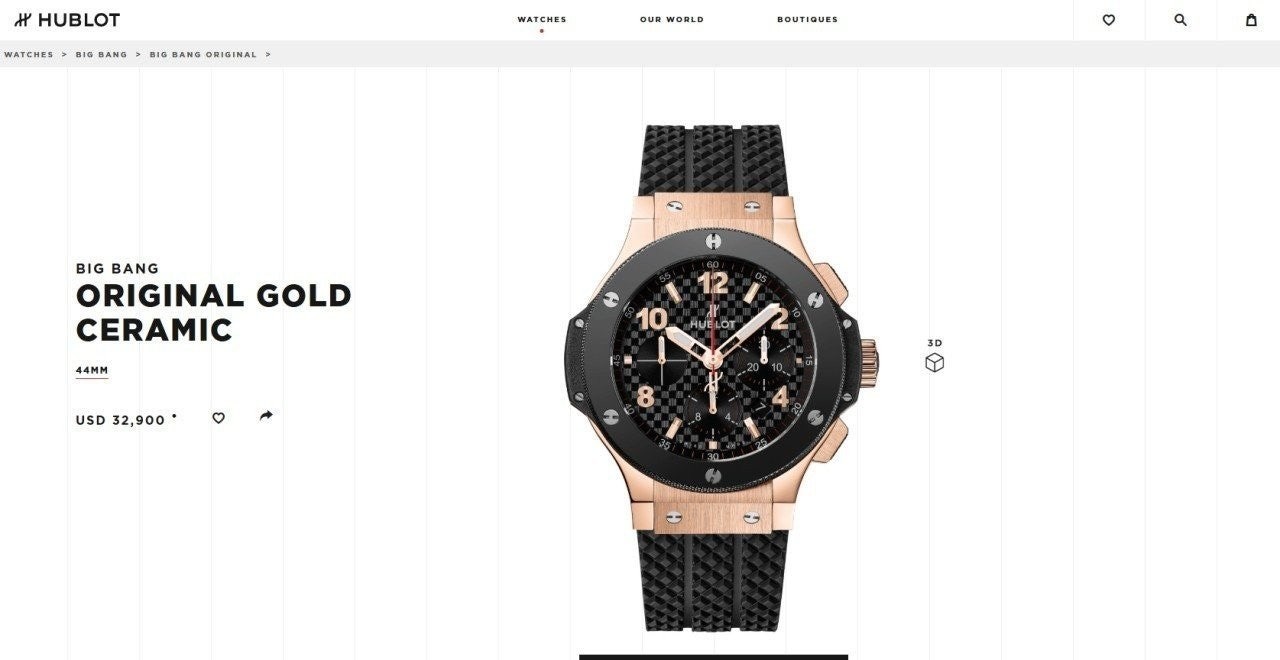Share the watch using the arrow icon
Screen dimensions: 1280x660
pyautogui.click(x=266, y=416)
